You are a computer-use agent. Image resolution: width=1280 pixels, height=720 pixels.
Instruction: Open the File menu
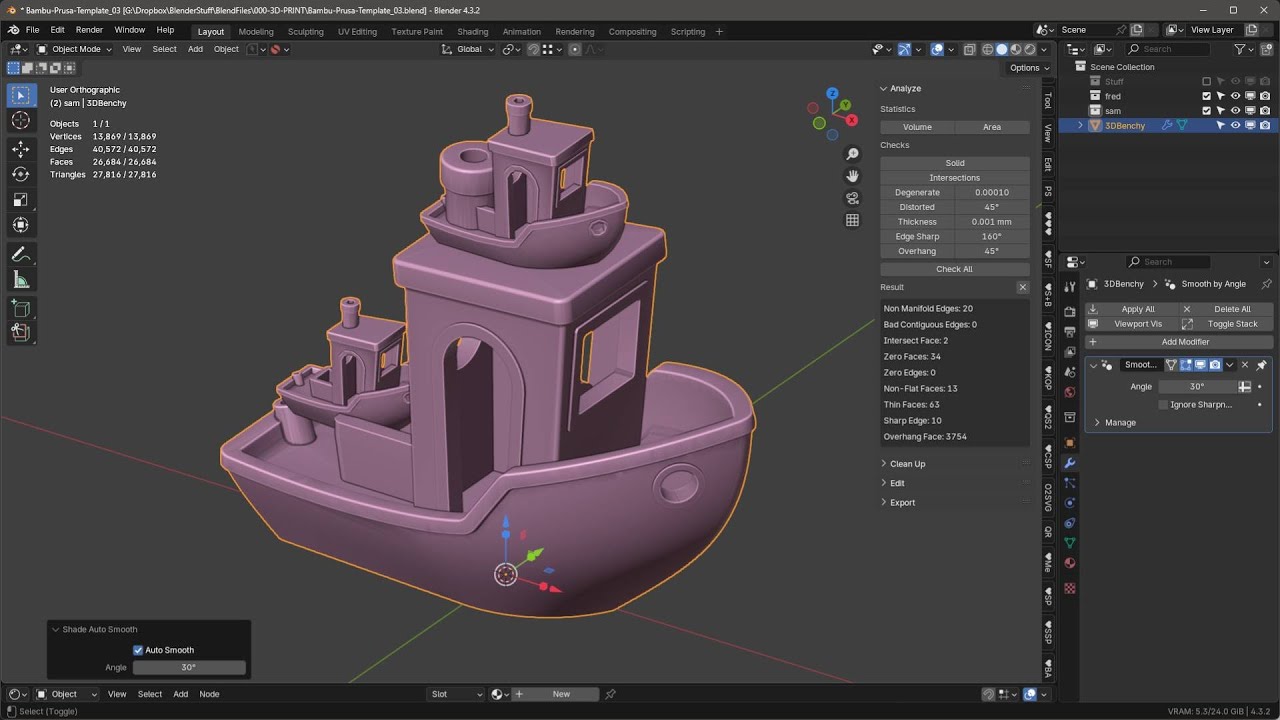click(x=33, y=30)
